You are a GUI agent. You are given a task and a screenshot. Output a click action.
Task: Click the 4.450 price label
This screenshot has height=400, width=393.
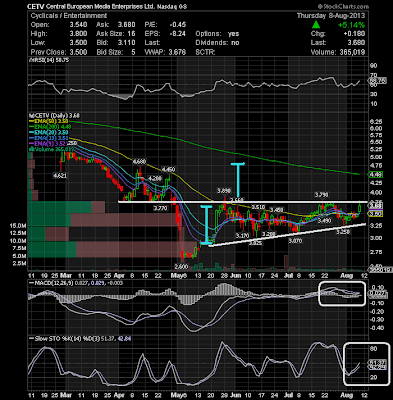click(168, 169)
